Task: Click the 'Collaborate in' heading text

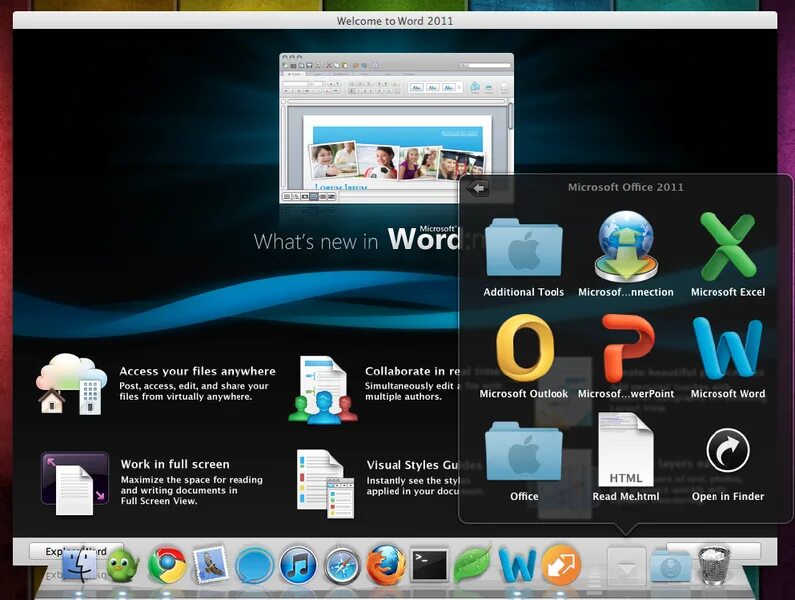Action: click(x=405, y=371)
